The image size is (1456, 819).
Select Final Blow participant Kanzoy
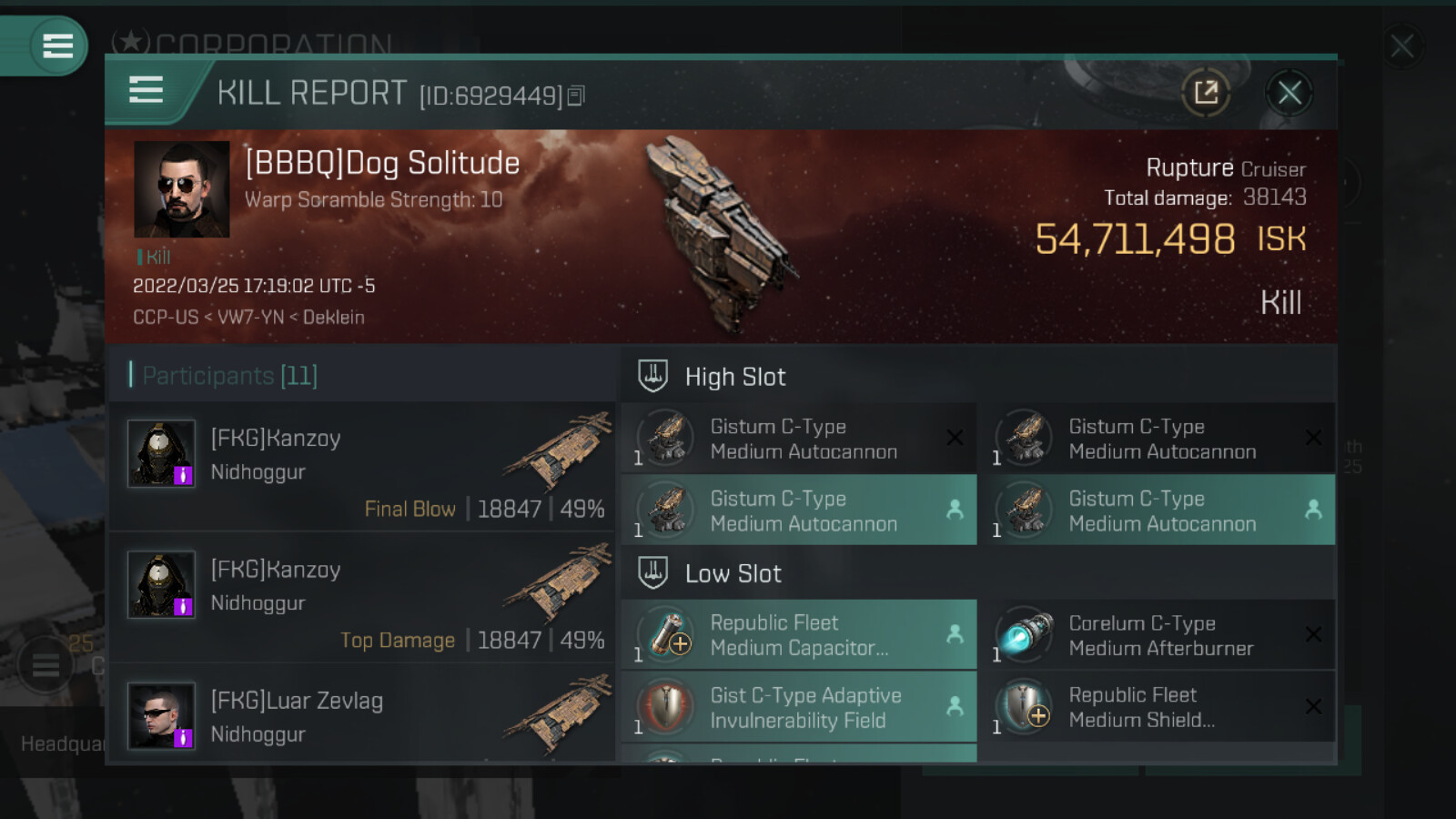pos(362,466)
